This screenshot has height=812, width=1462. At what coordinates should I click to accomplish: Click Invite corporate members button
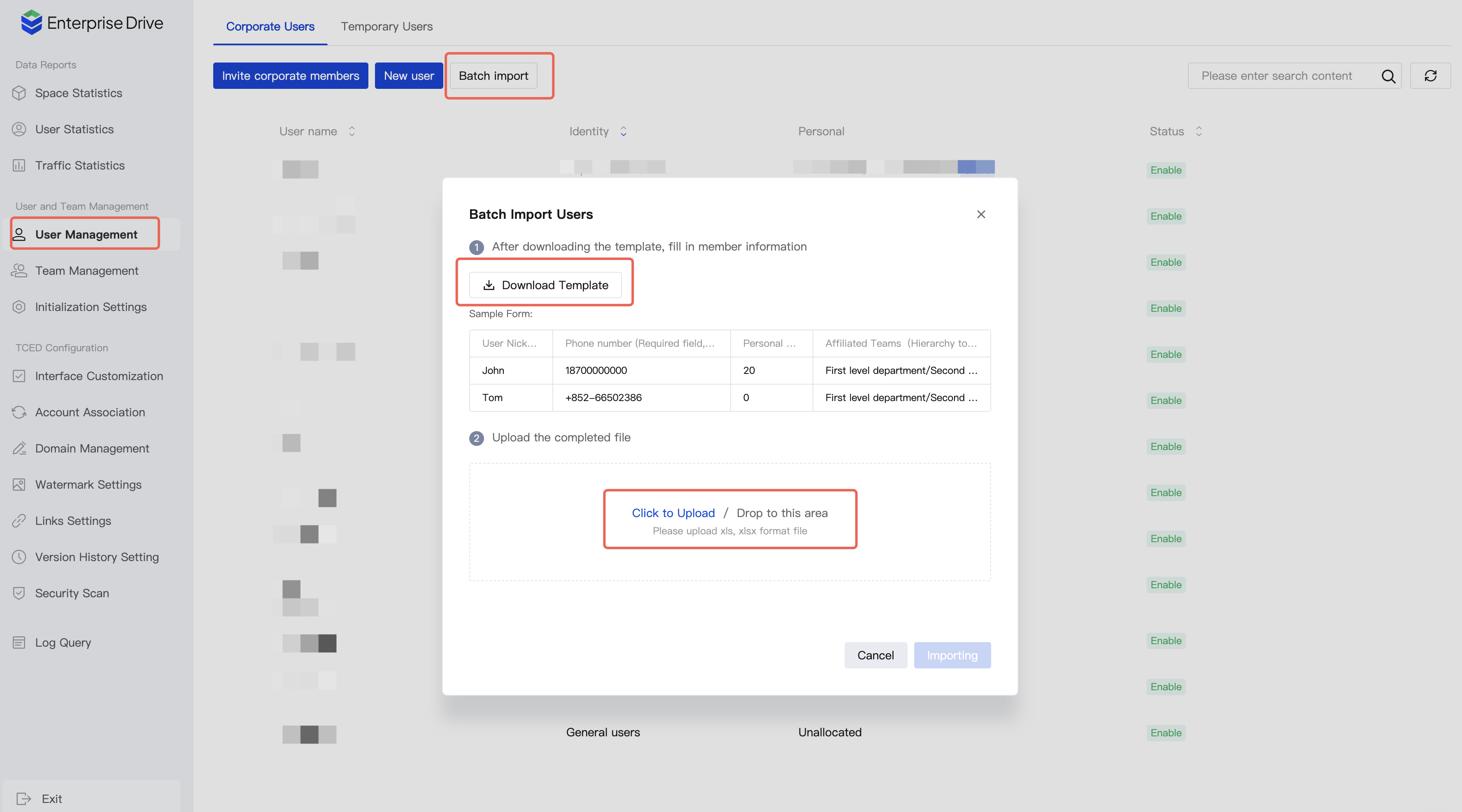[x=290, y=76]
